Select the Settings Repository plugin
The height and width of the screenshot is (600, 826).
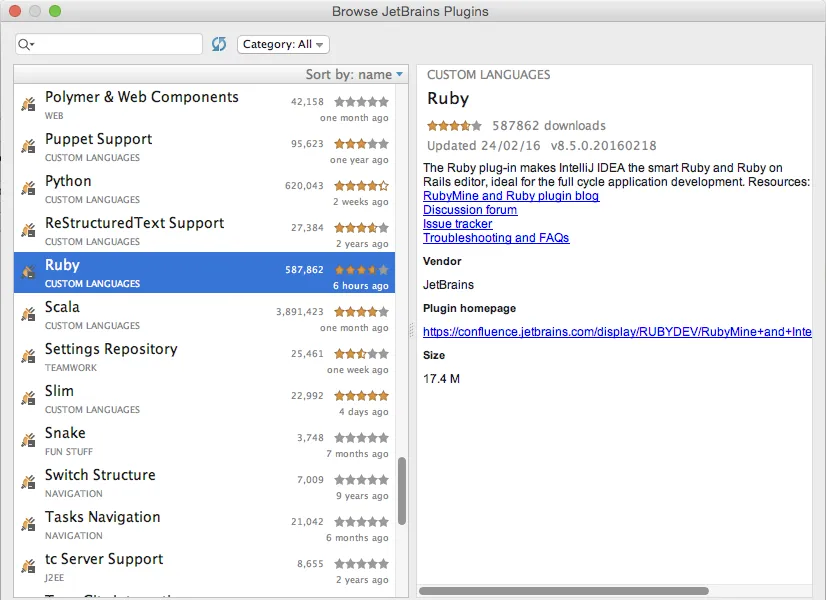(x=204, y=357)
